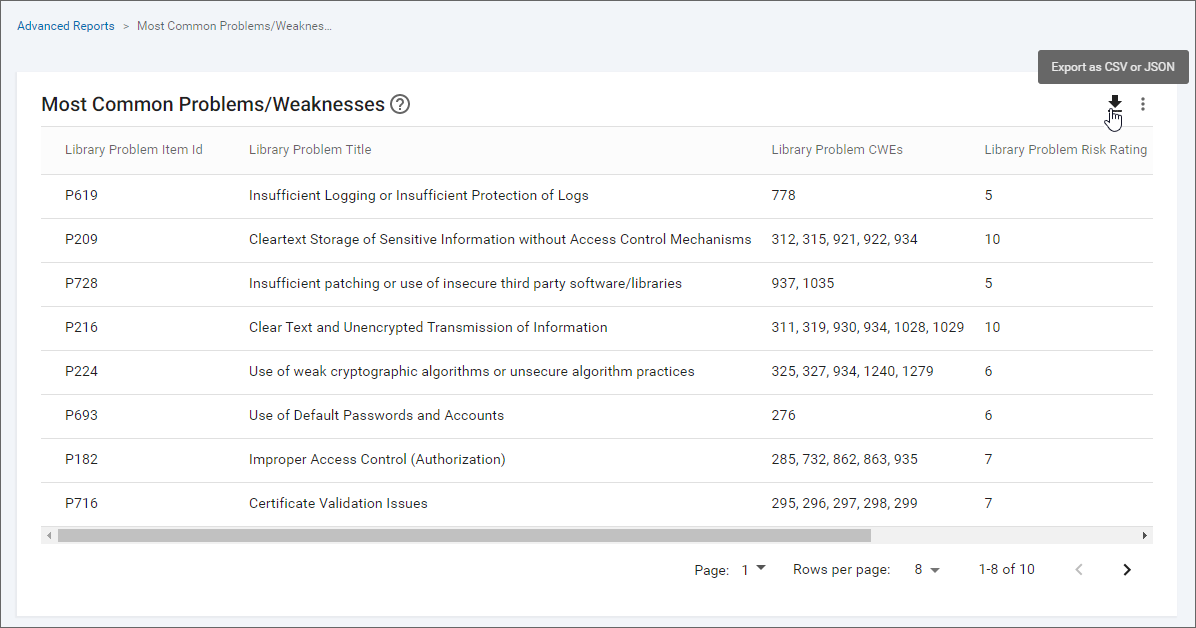This screenshot has height=628, width=1196.
Task: Select Improper Access Control (Authorization) entry
Action: point(377,460)
